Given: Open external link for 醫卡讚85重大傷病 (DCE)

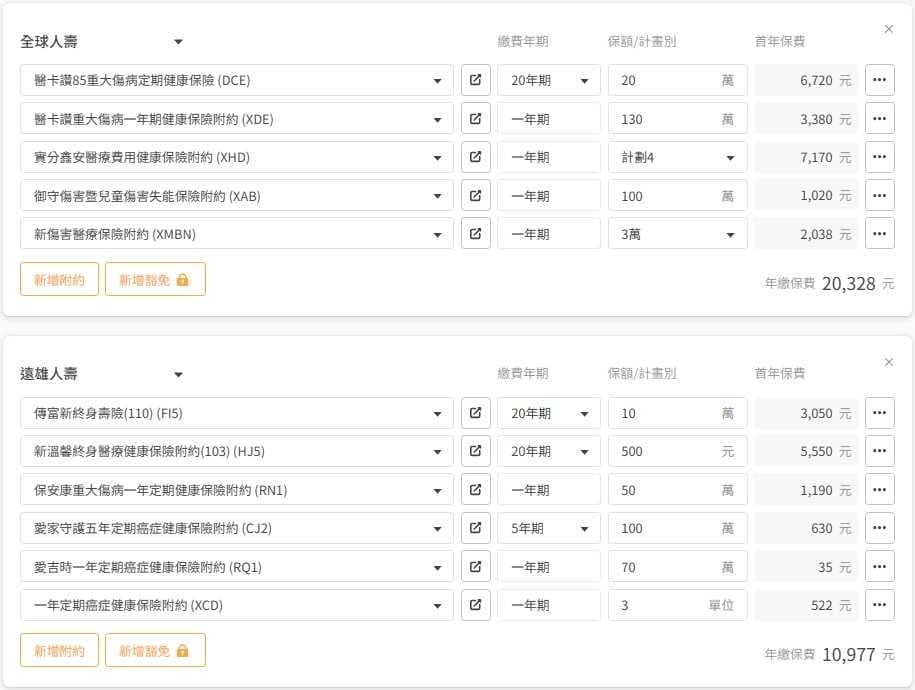Looking at the screenshot, I should [x=476, y=80].
